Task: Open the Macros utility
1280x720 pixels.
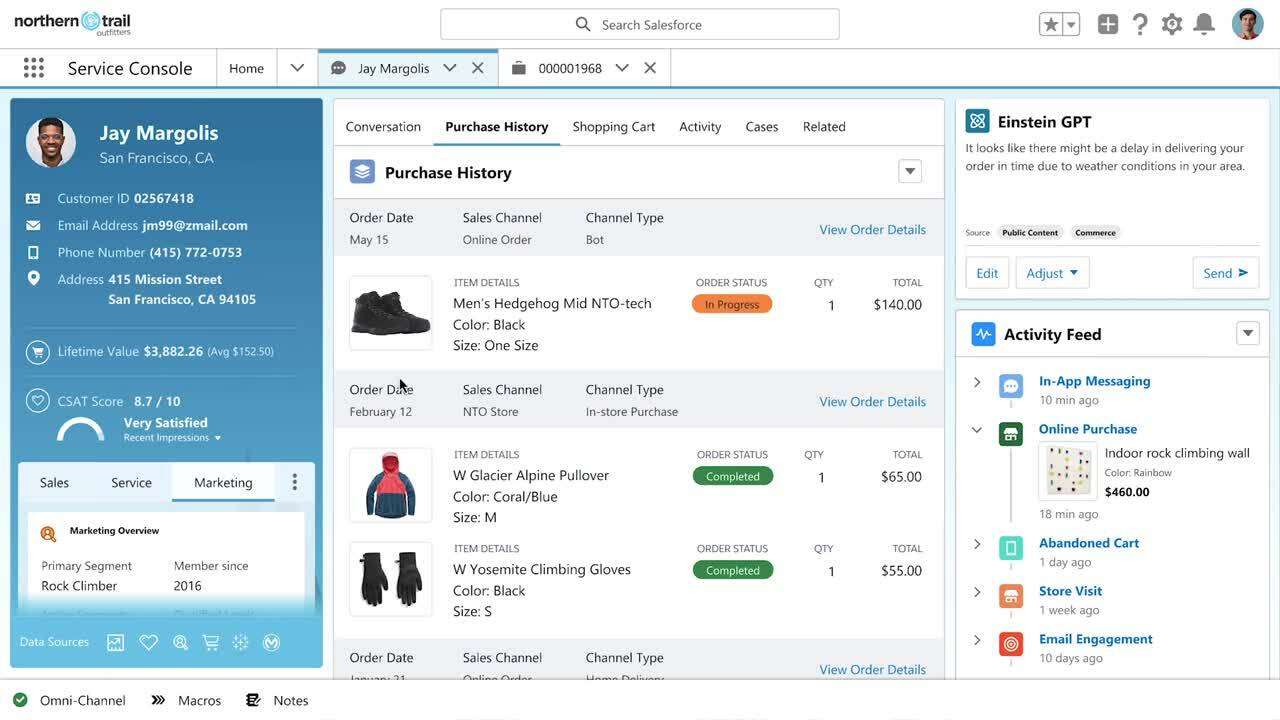Action: coord(186,700)
